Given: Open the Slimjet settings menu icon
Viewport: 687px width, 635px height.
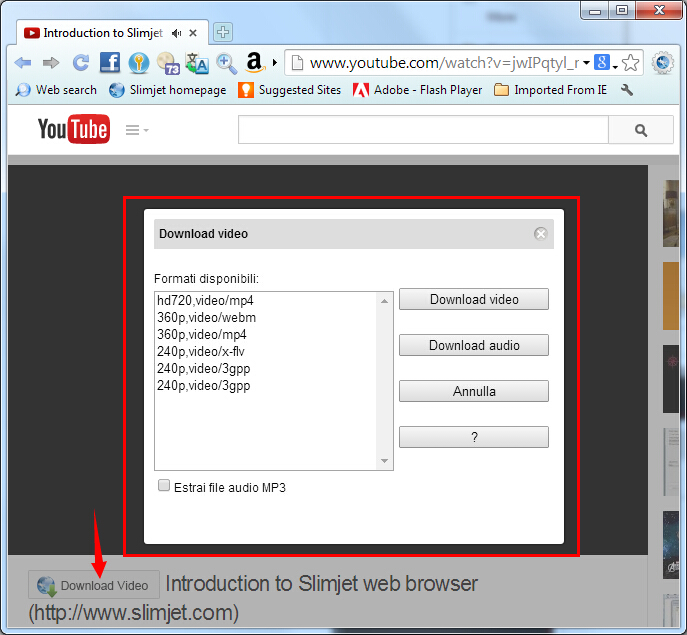Looking at the screenshot, I should pos(662,62).
